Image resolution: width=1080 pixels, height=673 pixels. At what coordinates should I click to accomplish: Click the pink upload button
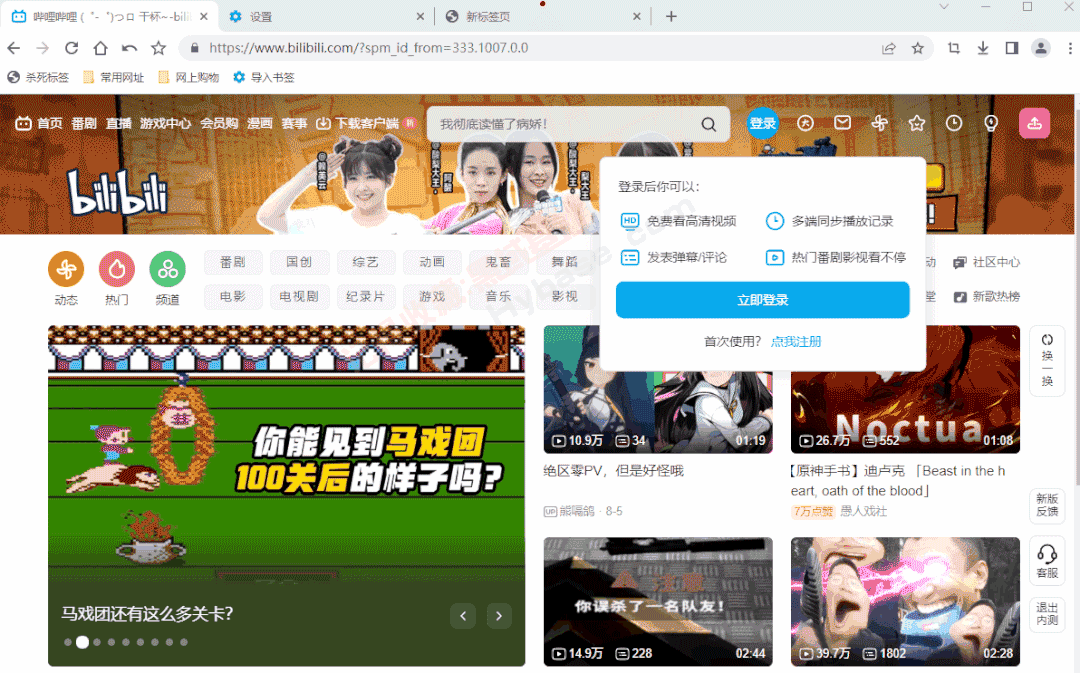[1035, 123]
